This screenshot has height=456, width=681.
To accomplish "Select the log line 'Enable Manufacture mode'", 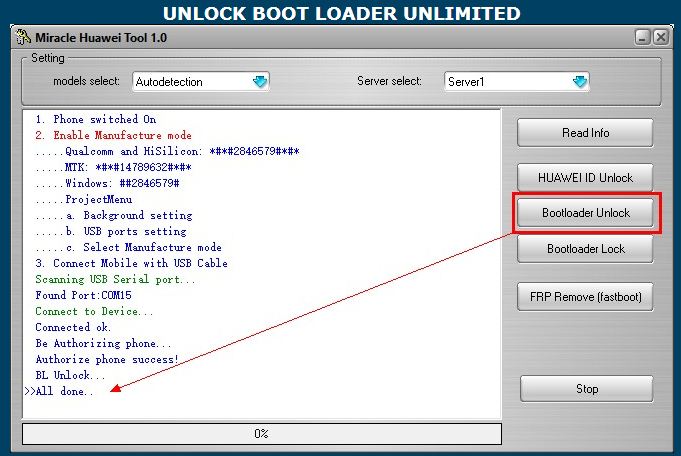I will tap(113, 135).
